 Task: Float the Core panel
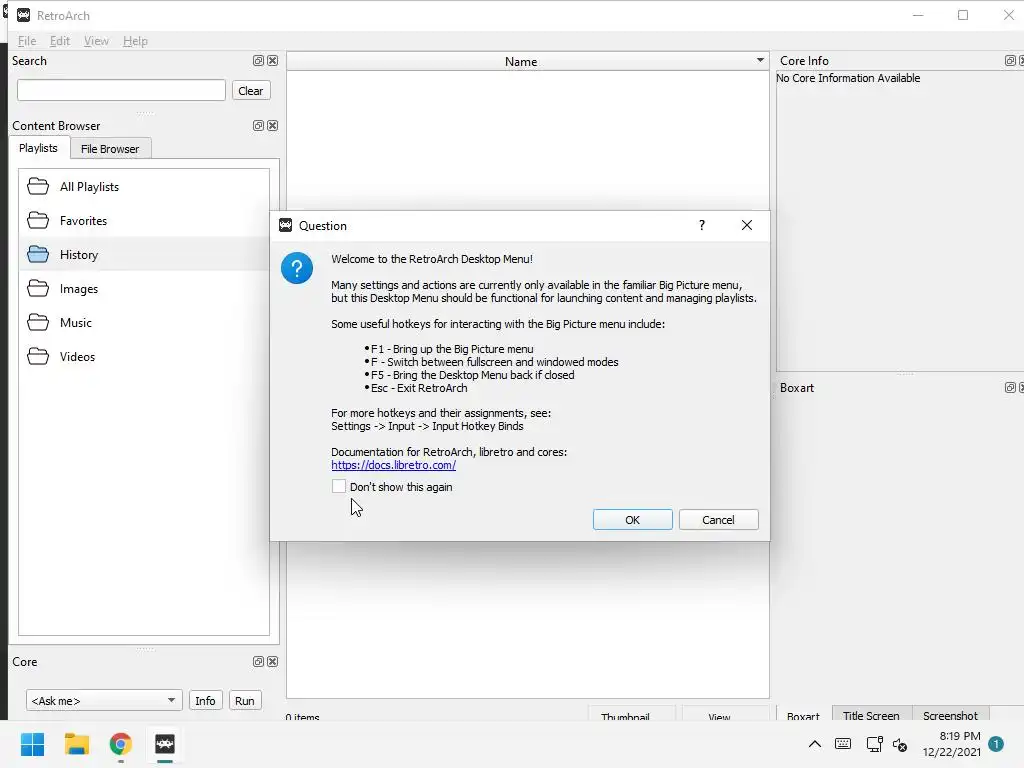click(259, 662)
